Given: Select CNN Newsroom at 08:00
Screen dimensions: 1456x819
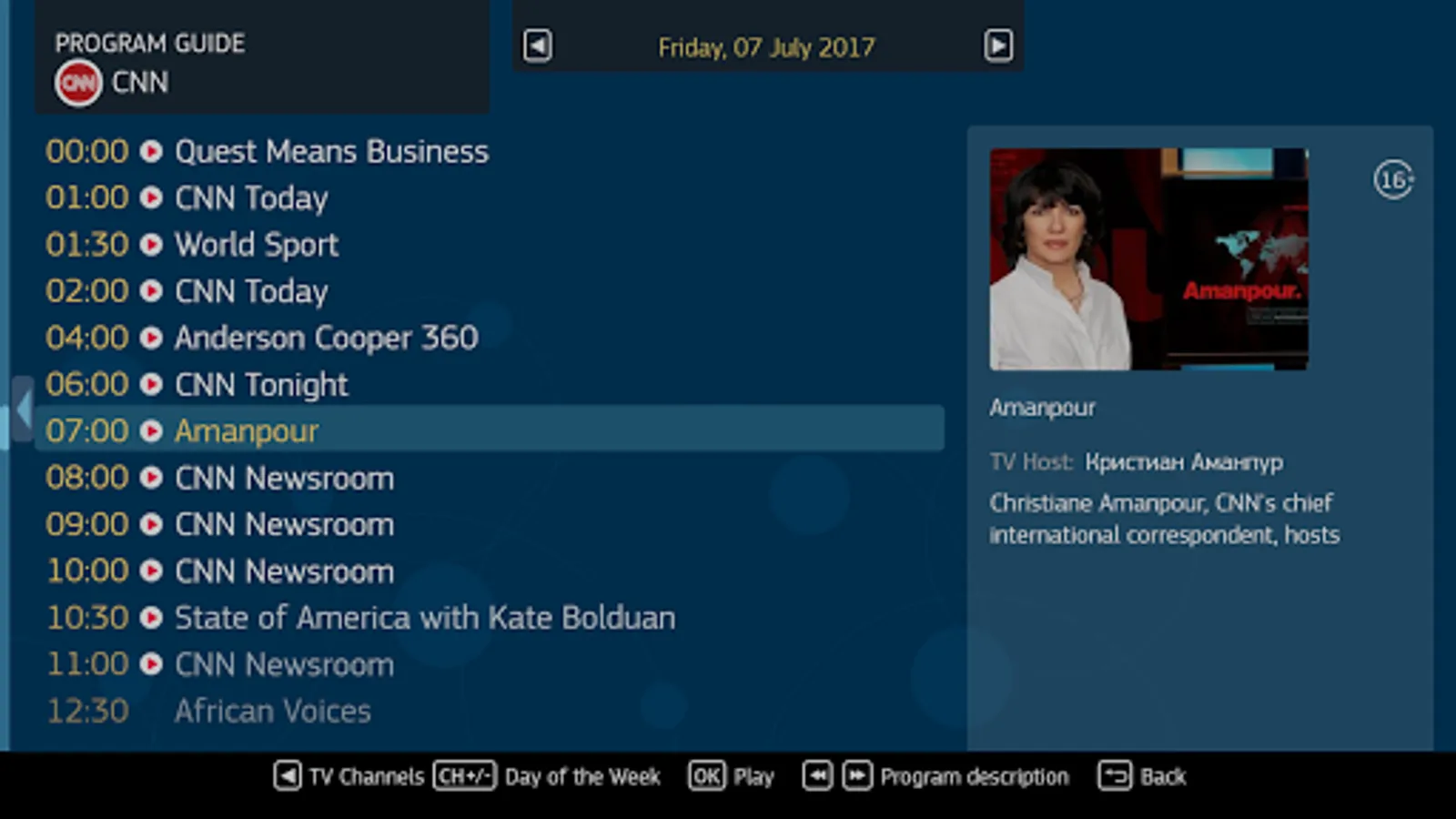Looking at the screenshot, I should 490,478.
